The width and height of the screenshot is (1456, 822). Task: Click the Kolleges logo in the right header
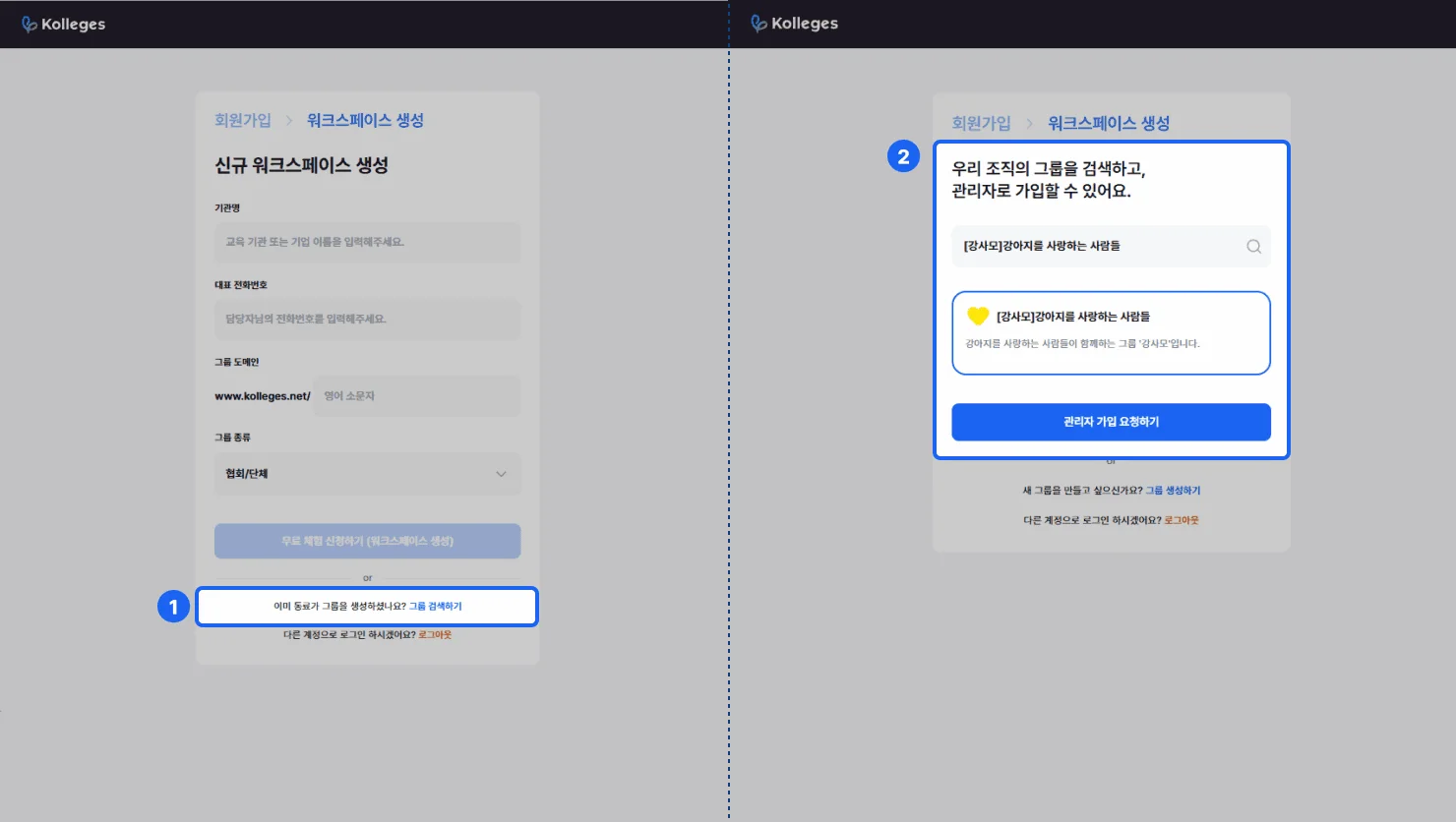pos(794,24)
